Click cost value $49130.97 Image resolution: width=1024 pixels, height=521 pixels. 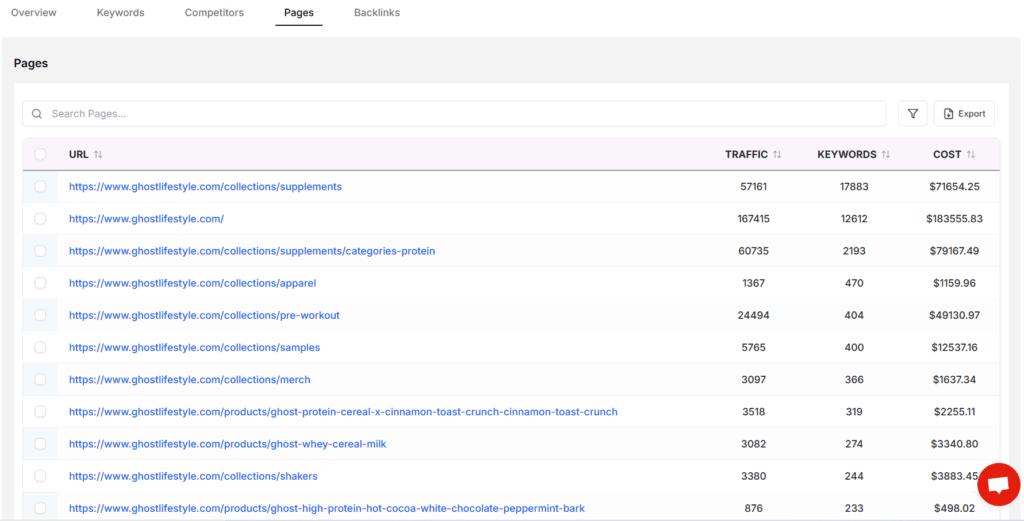pyautogui.click(x=954, y=315)
